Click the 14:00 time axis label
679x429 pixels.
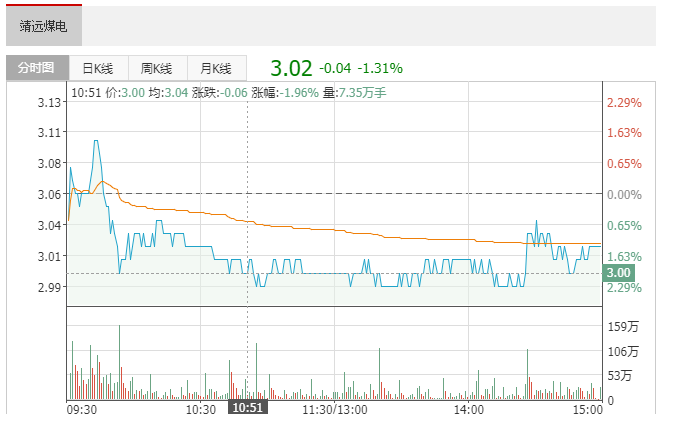468,409
